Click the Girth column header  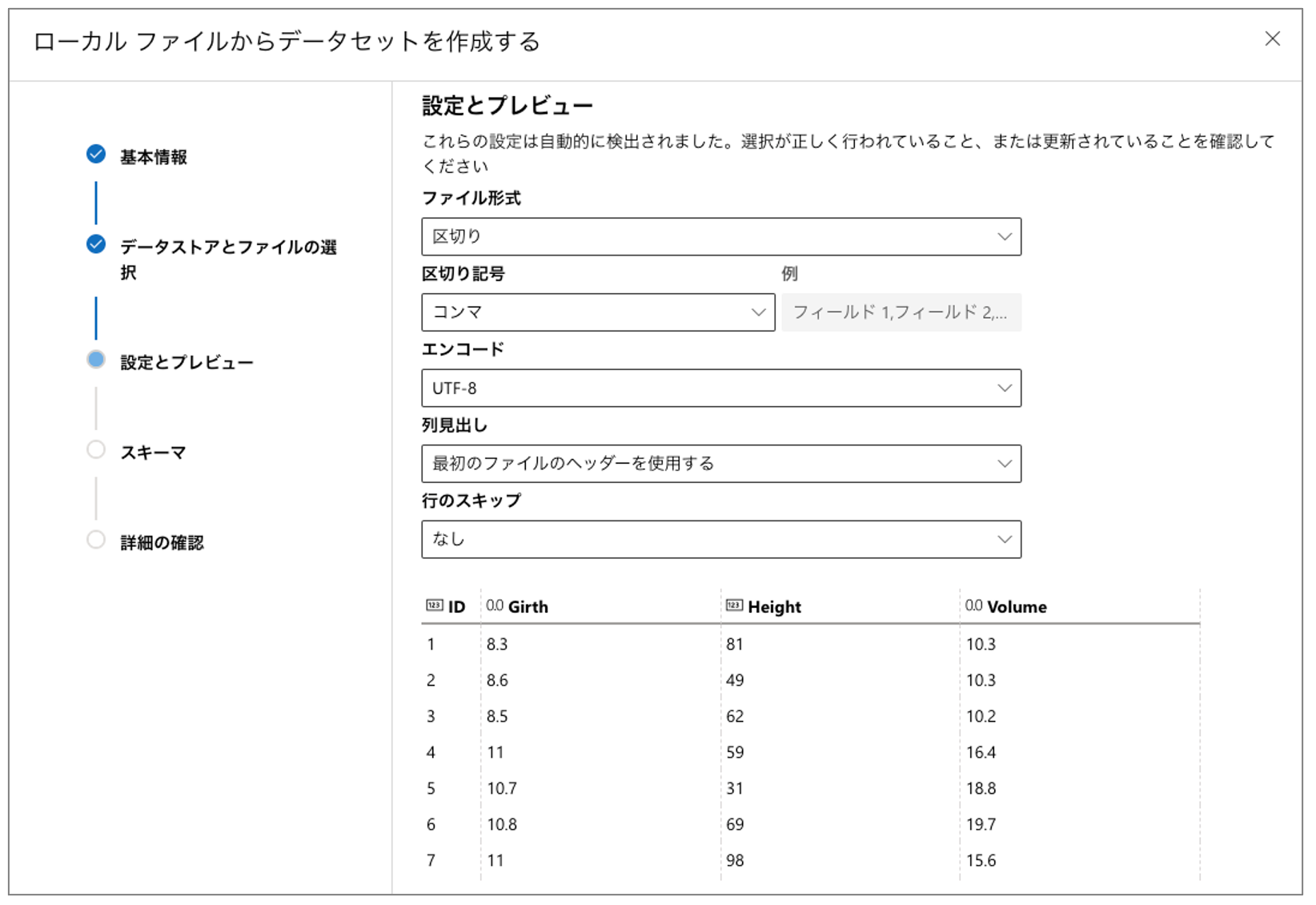(528, 606)
